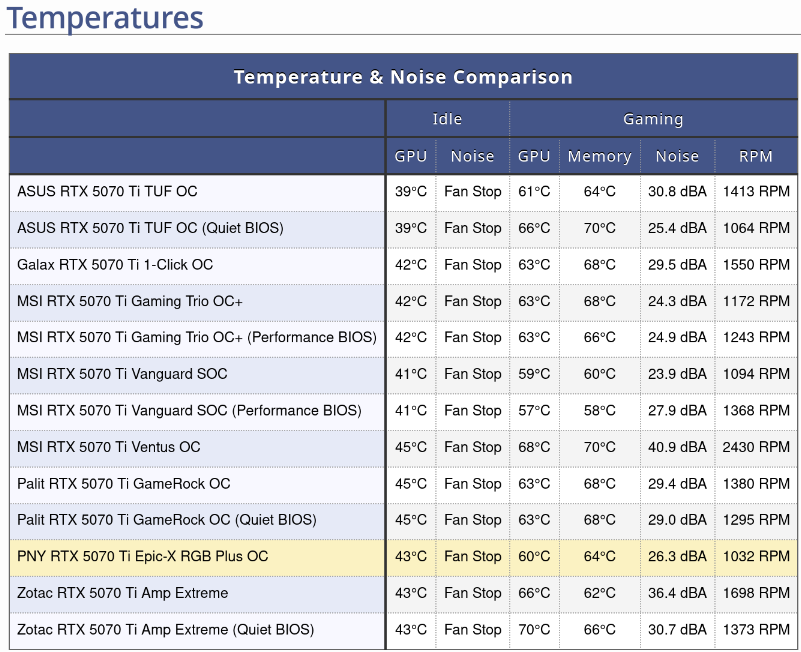This screenshot has height=652, width=801.
Task: Click the 26.3 dBA noise value
Action: point(677,556)
